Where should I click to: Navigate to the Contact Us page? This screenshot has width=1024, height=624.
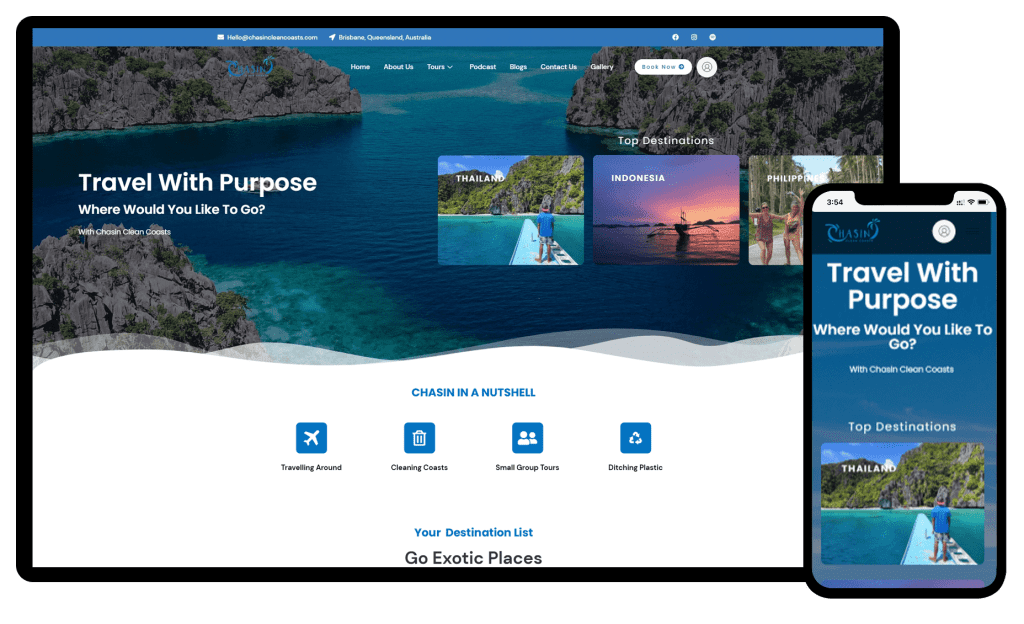click(x=558, y=67)
